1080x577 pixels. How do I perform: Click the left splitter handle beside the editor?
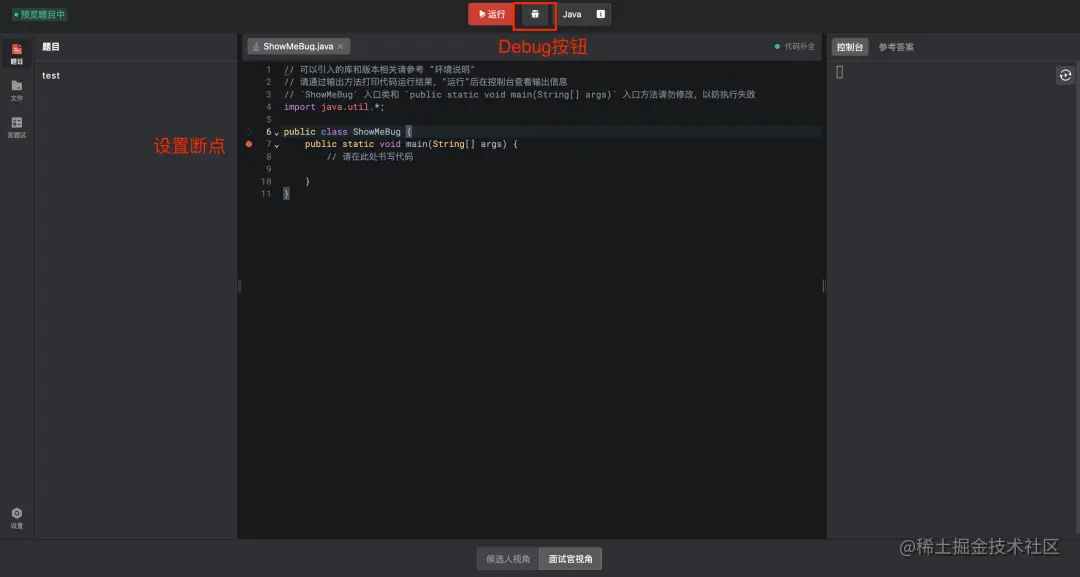click(x=240, y=286)
